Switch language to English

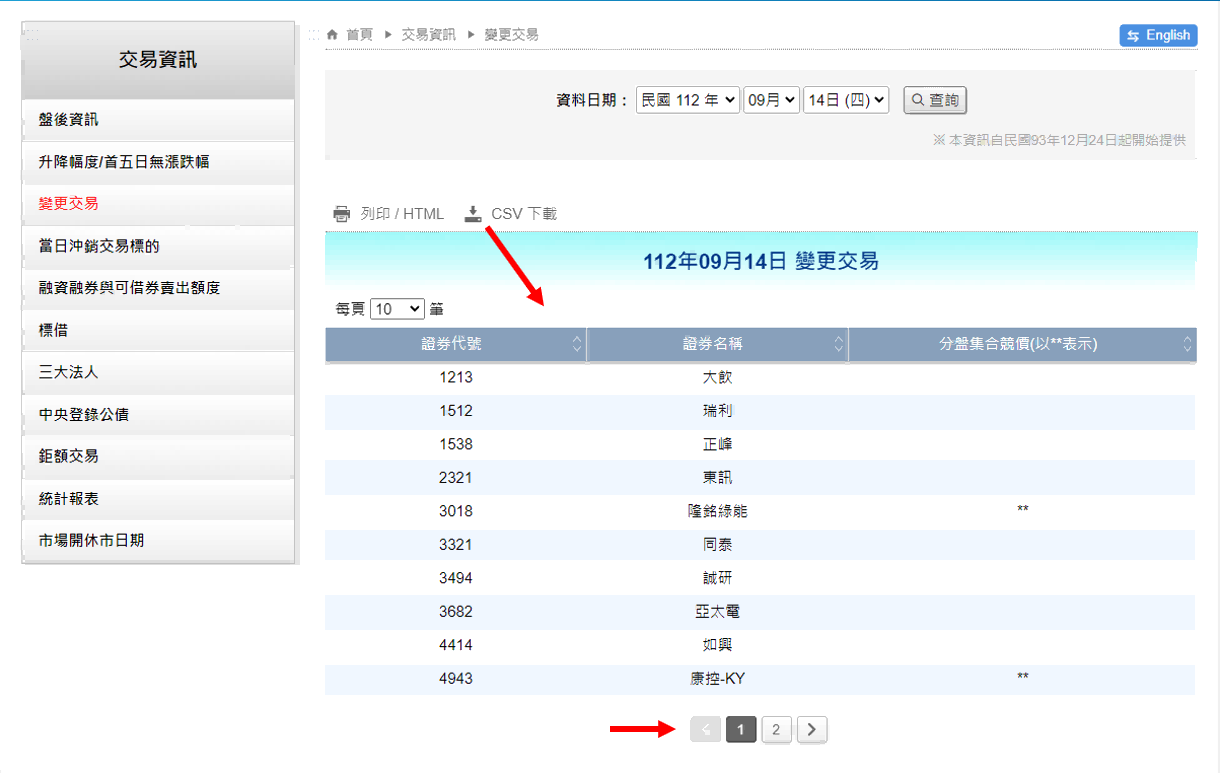(x=1158, y=35)
